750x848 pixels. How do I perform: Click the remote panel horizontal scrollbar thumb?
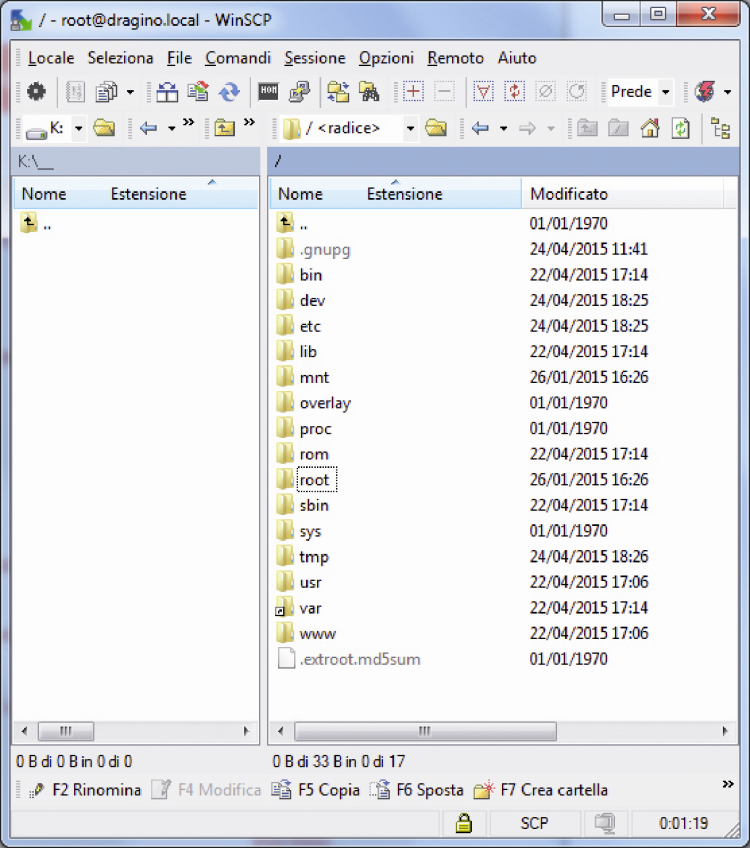425,731
